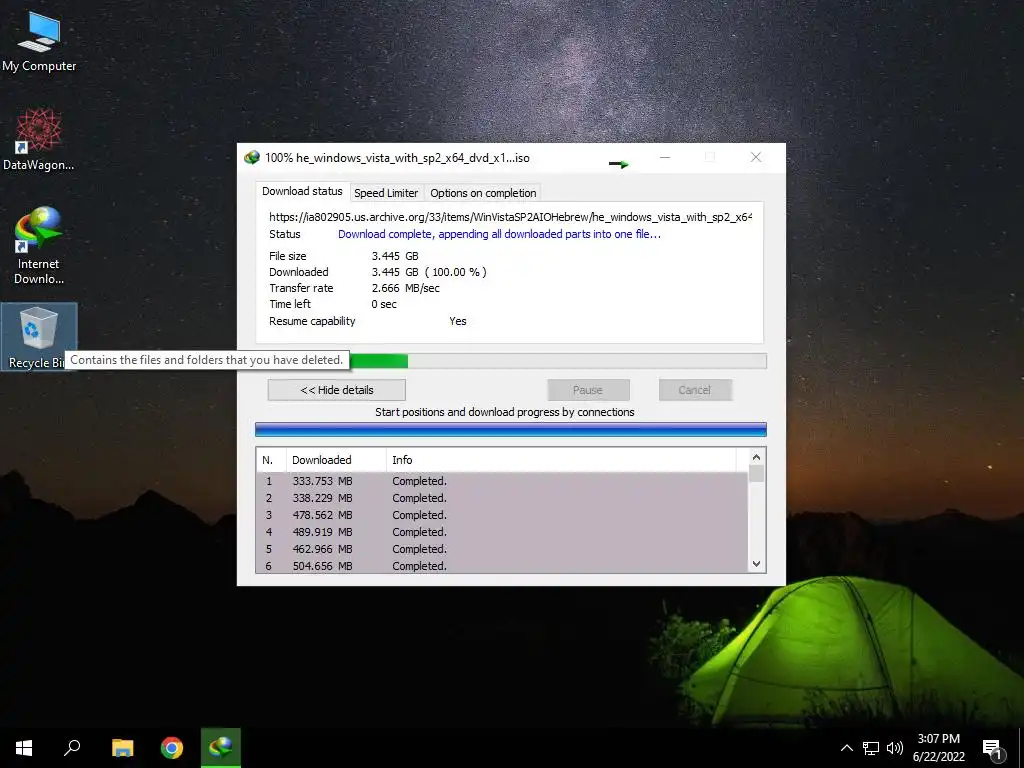Select connection row 333.753 MB
The image size is (1024, 768).
(502, 481)
